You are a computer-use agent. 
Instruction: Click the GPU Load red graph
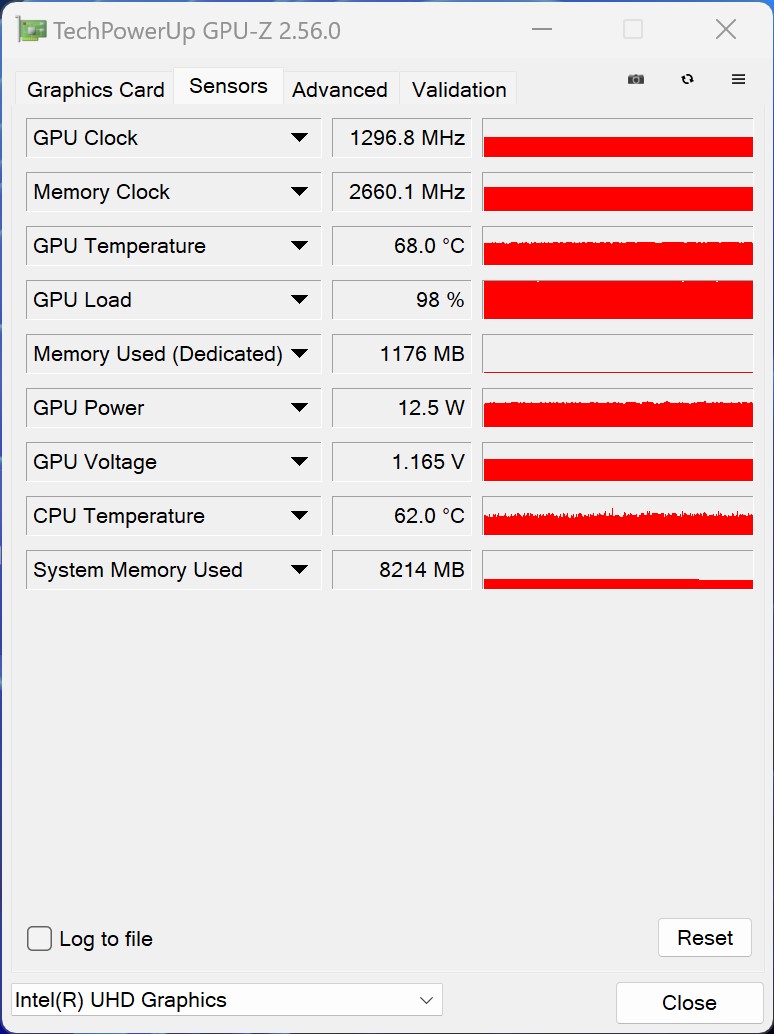(x=618, y=300)
